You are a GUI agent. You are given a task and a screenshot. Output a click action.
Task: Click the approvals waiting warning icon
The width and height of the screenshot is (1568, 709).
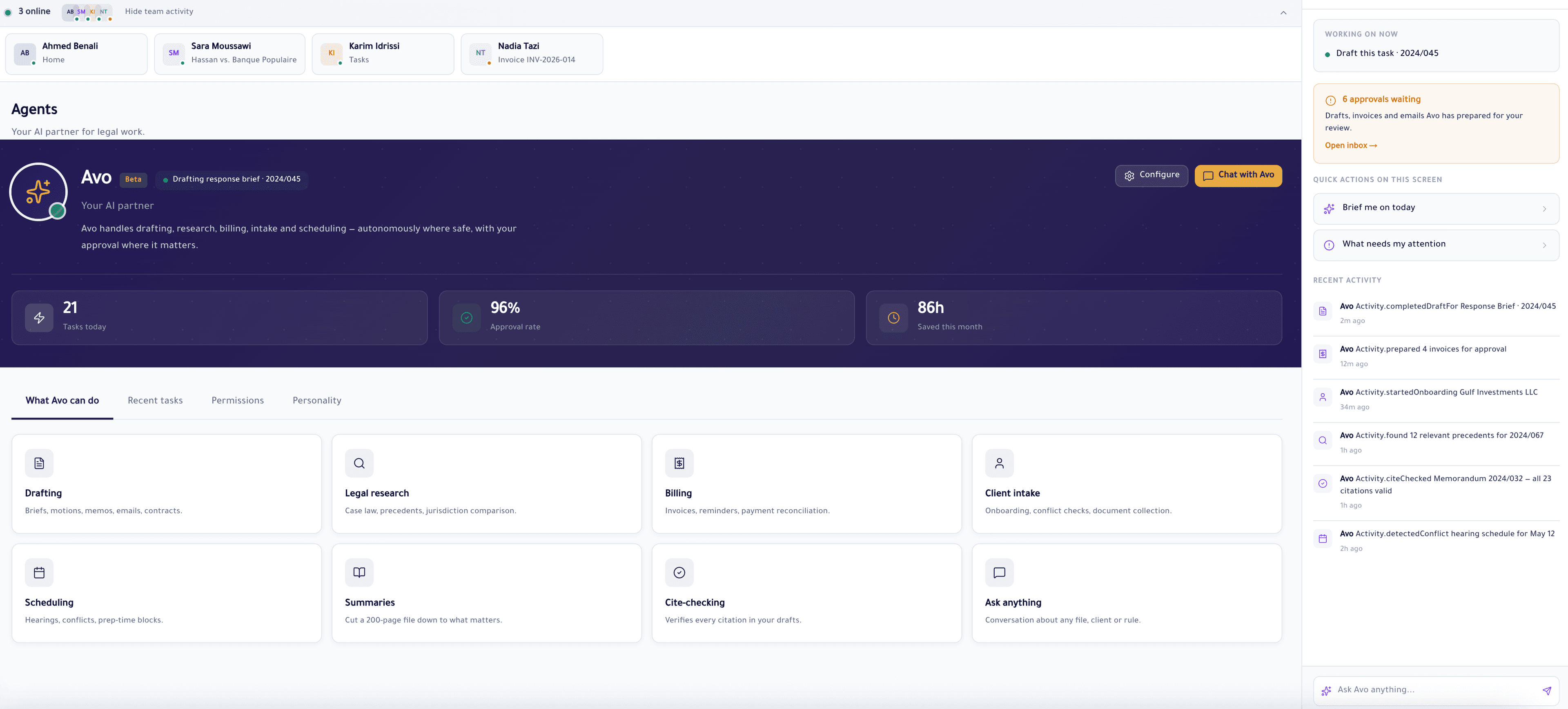point(1331,100)
